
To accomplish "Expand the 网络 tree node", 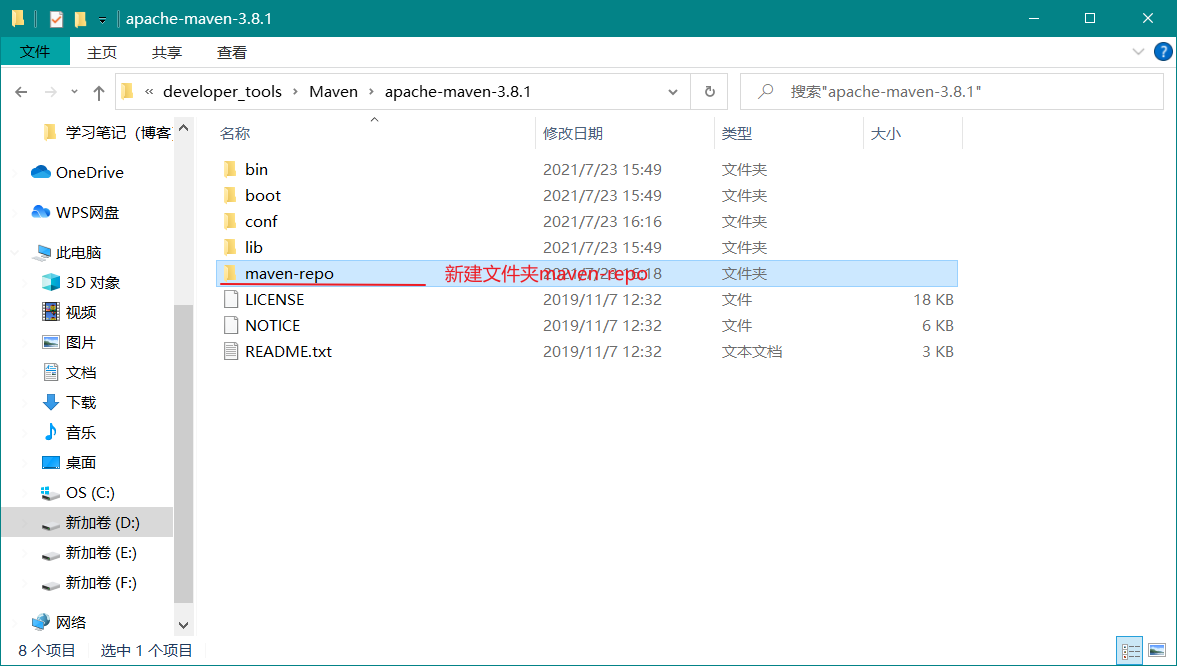I will [14, 623].
